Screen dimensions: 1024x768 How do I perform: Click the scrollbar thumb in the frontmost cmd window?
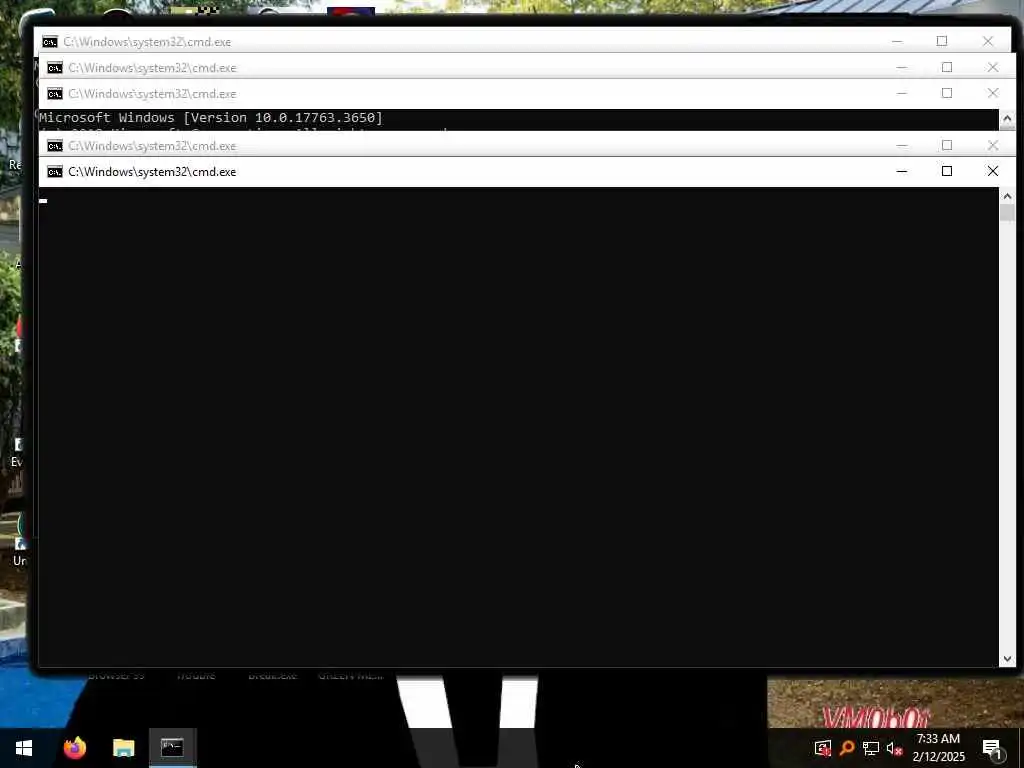click(x=1007, y=213)
